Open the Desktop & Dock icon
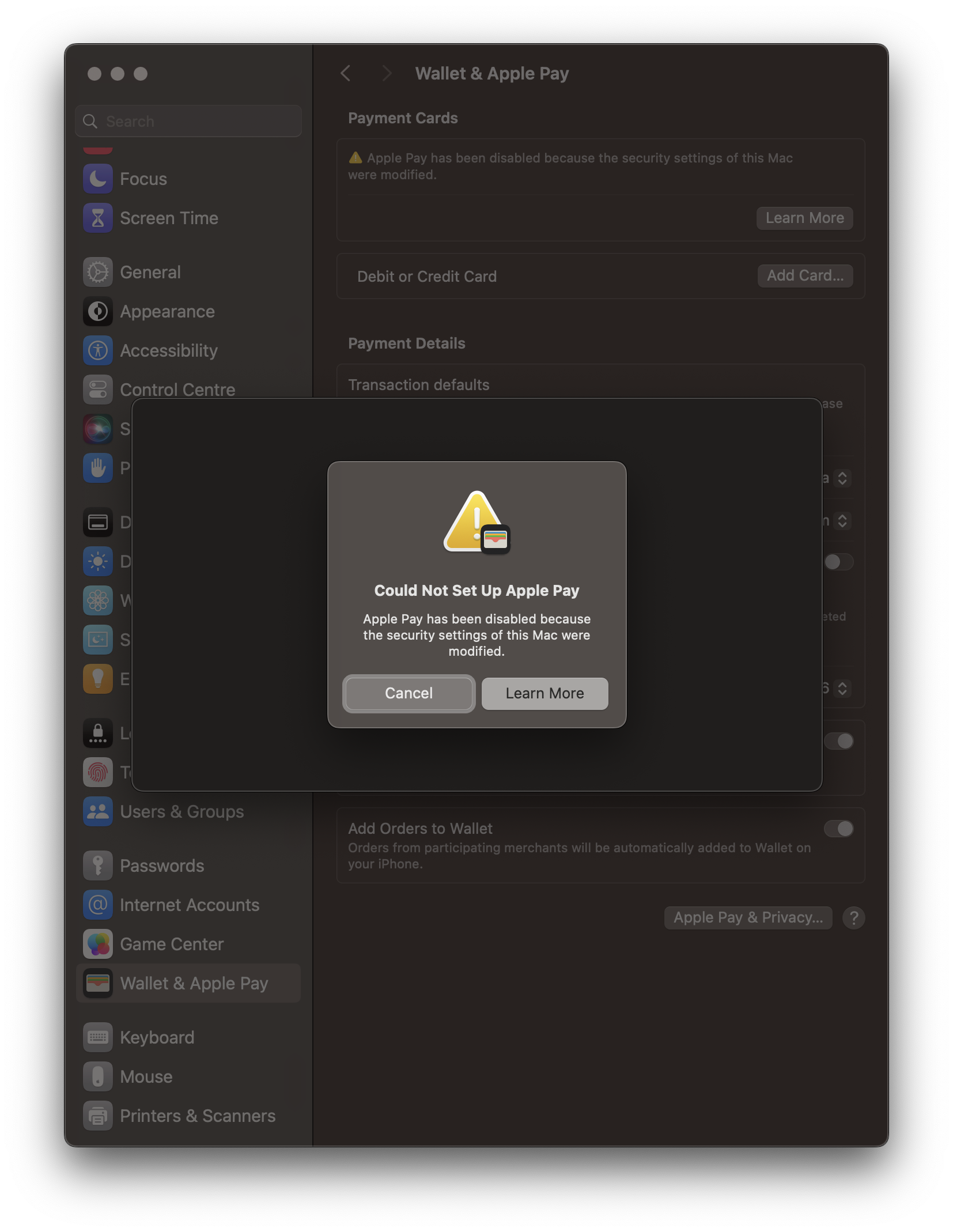953x1232 pixels. pyautogui.click(x=98, y=522)
